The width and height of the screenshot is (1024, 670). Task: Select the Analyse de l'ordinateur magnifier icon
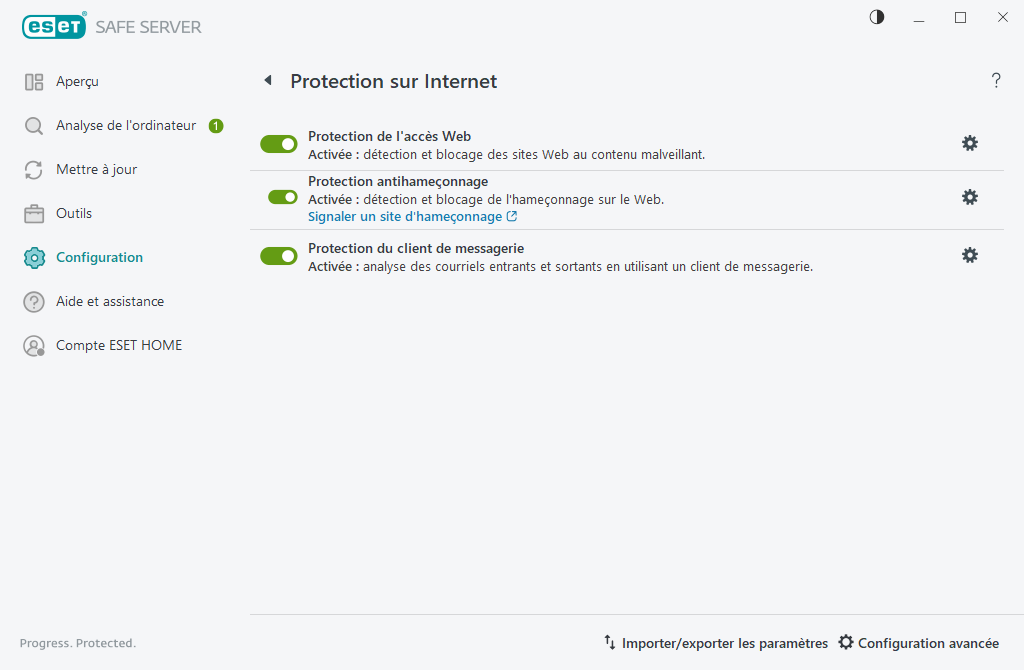tap(33, 125)
